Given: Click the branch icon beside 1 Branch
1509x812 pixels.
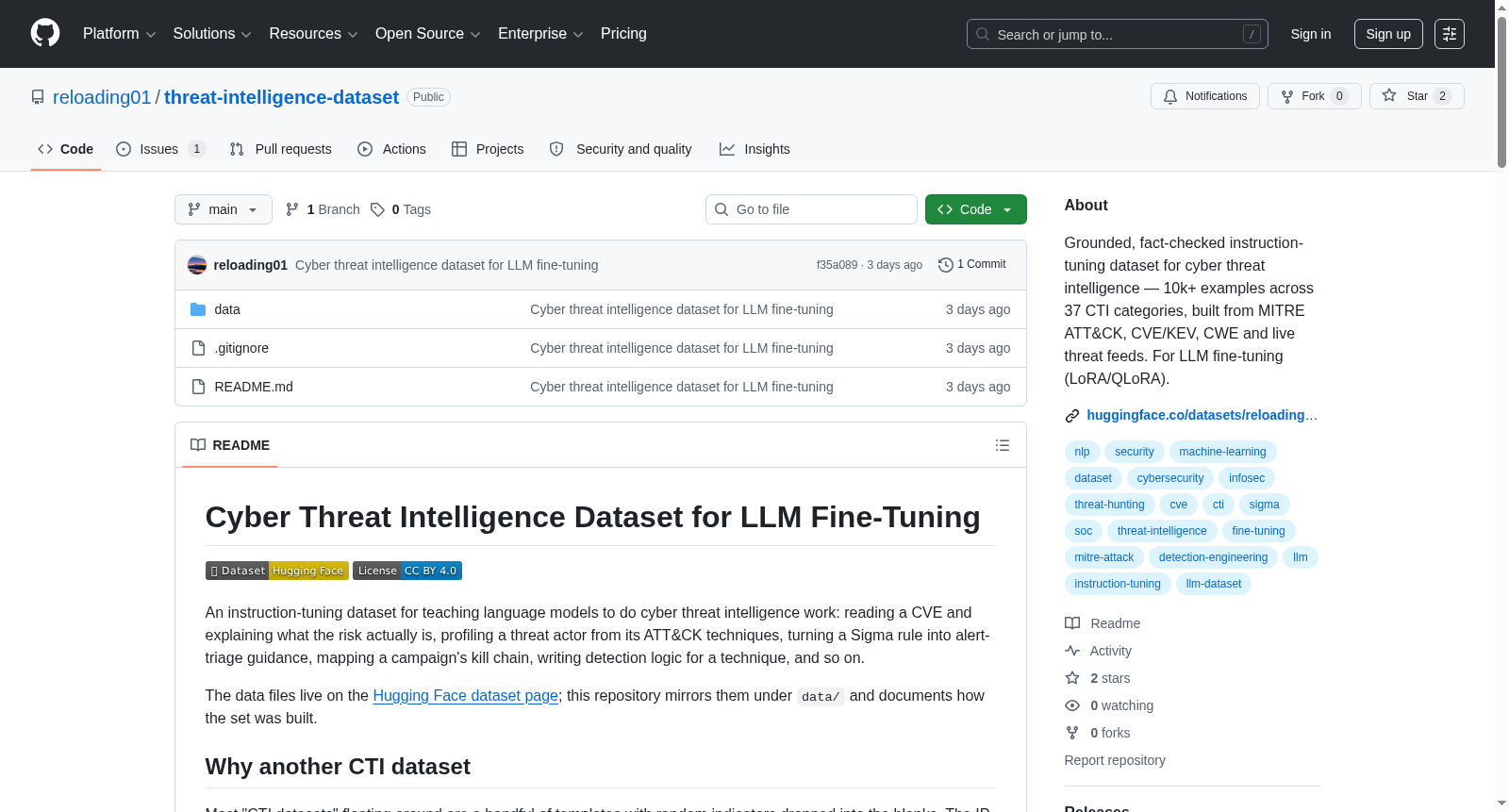Looking at the screenshot, I should [292, 209].
